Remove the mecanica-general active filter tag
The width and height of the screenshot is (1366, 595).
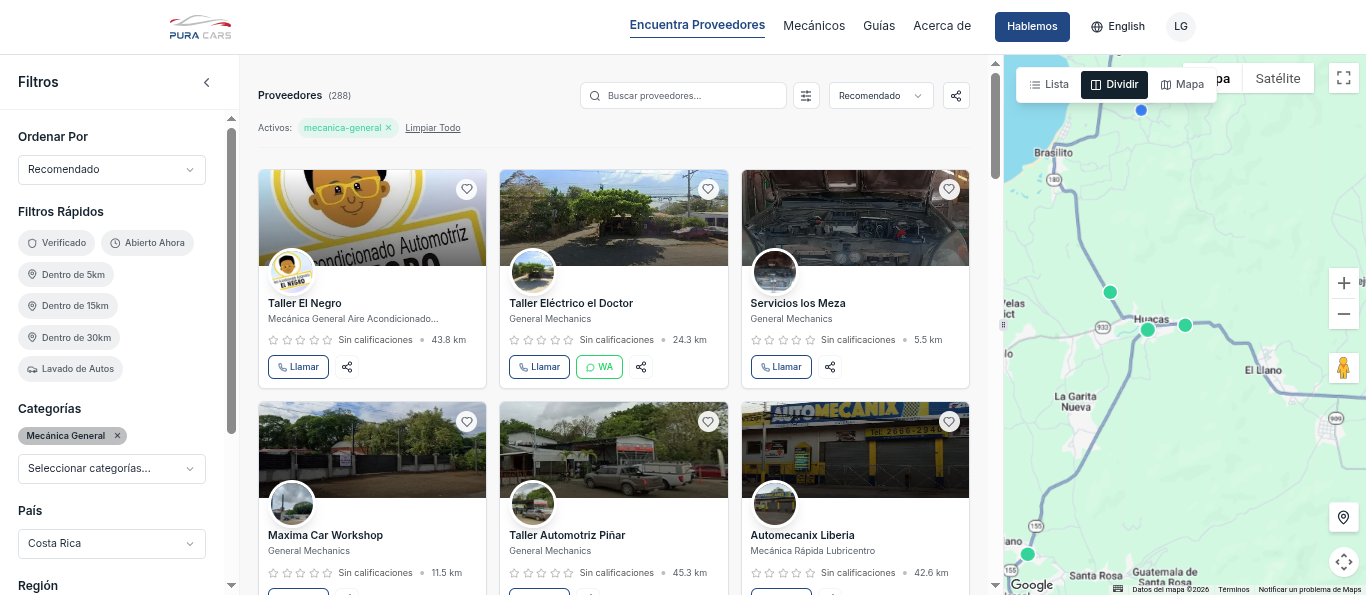389,128
